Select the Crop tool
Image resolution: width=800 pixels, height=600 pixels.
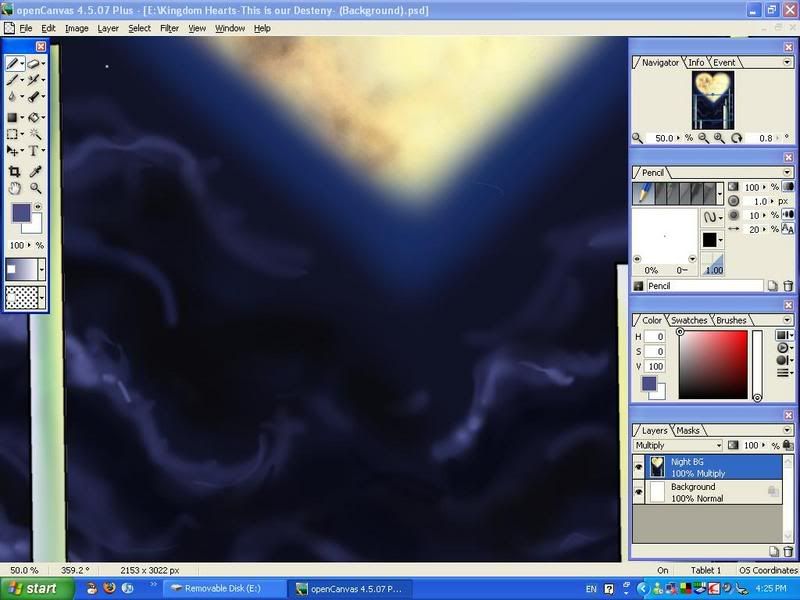[x=14, y=172]
